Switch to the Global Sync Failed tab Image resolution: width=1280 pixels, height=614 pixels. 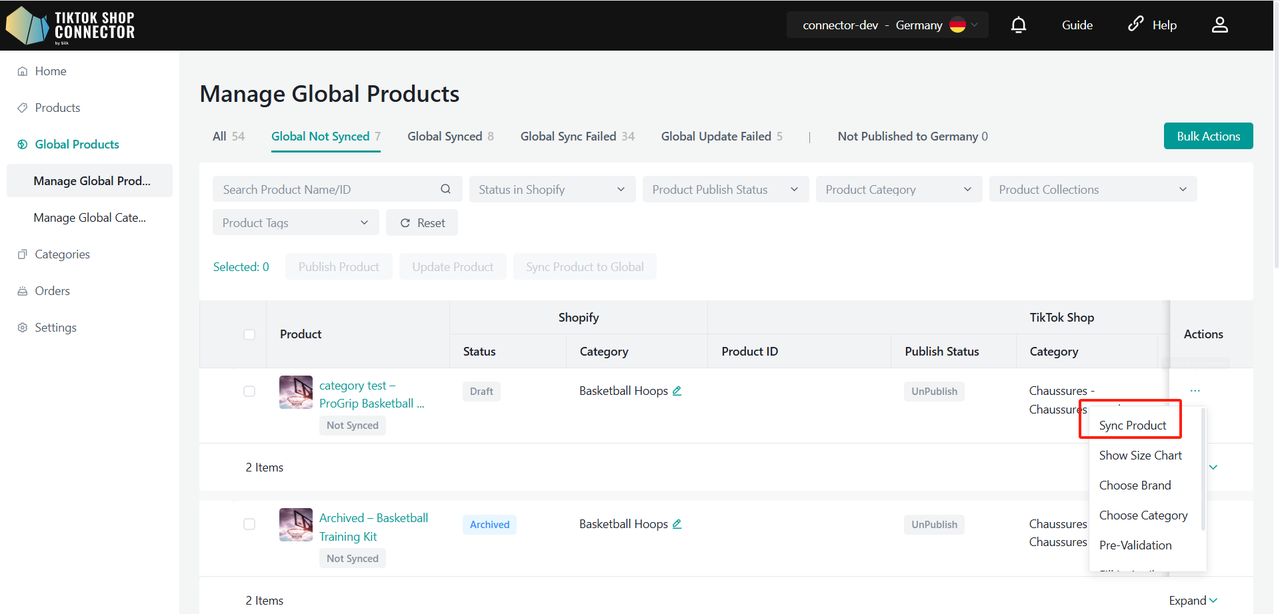pos(577,136)
